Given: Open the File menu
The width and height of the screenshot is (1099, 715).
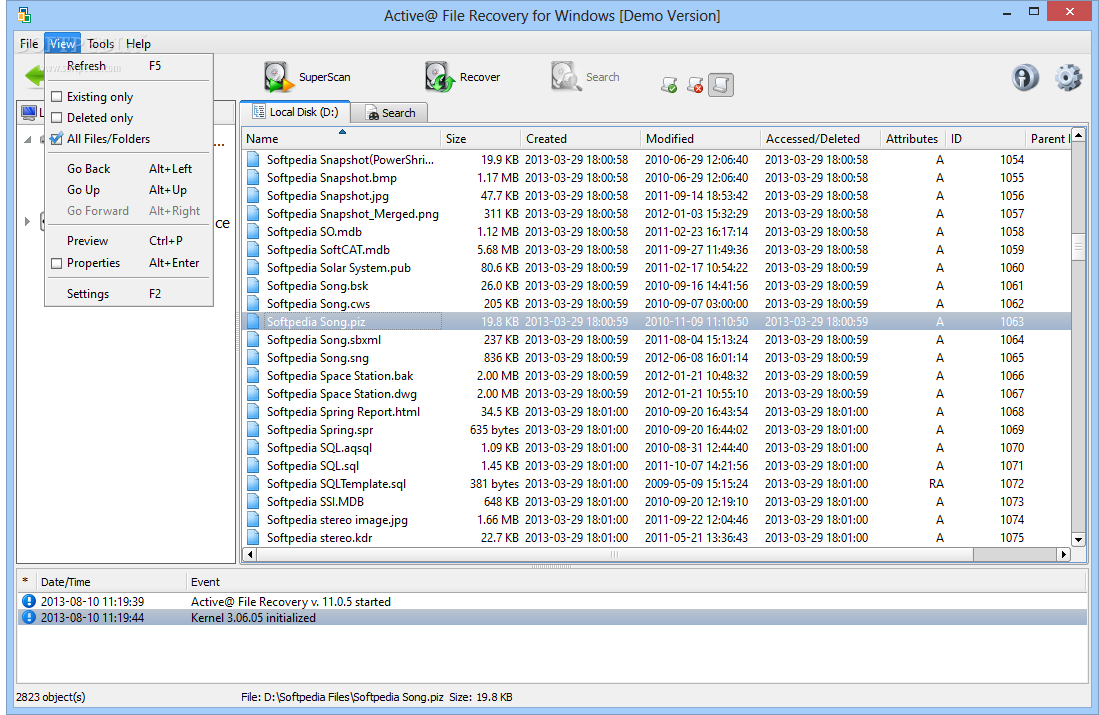Looking at the screenshot, I should 29,43.
